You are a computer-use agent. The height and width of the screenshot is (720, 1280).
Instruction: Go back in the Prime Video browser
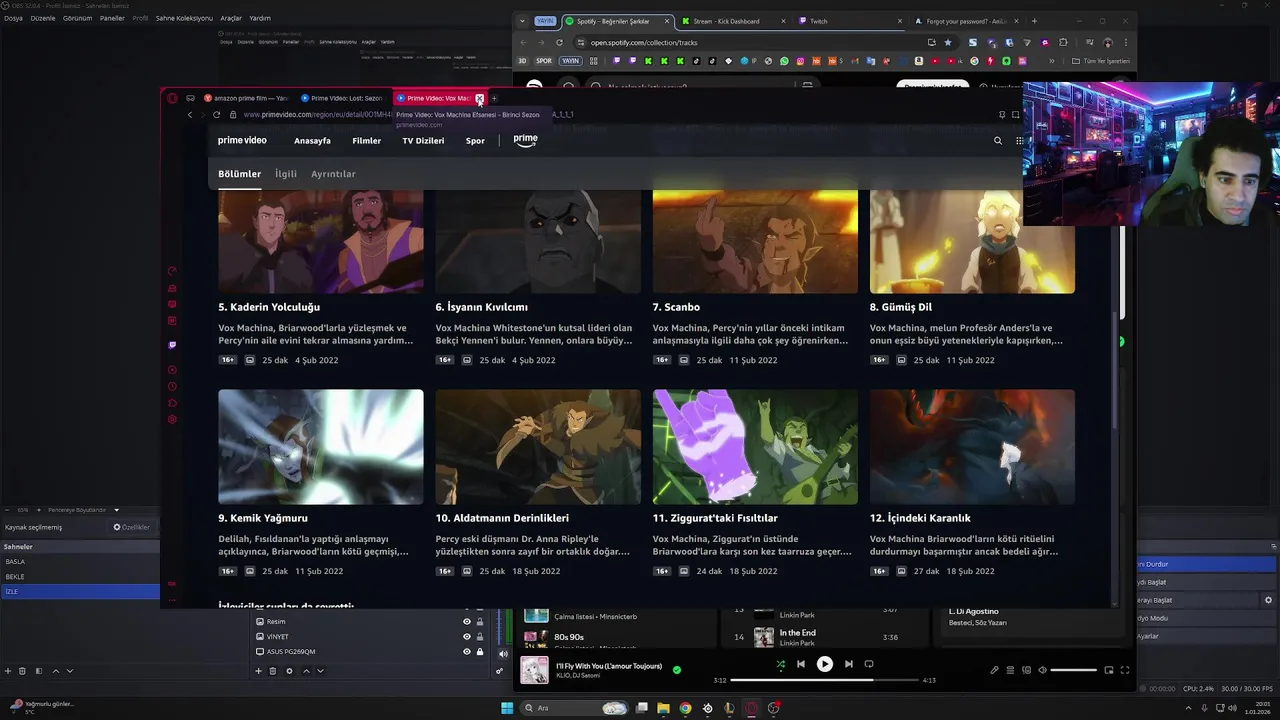[x=190, y=115]
